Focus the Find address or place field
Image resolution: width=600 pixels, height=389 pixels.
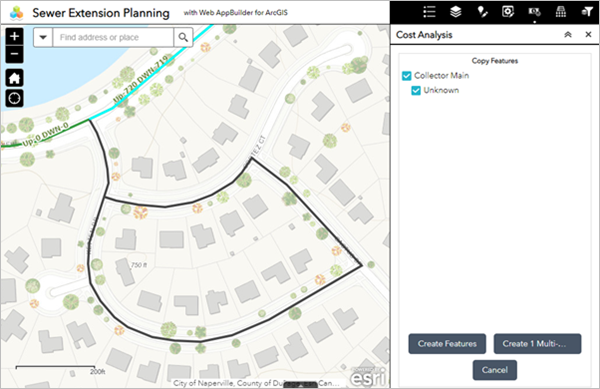[x=113, y=37]
